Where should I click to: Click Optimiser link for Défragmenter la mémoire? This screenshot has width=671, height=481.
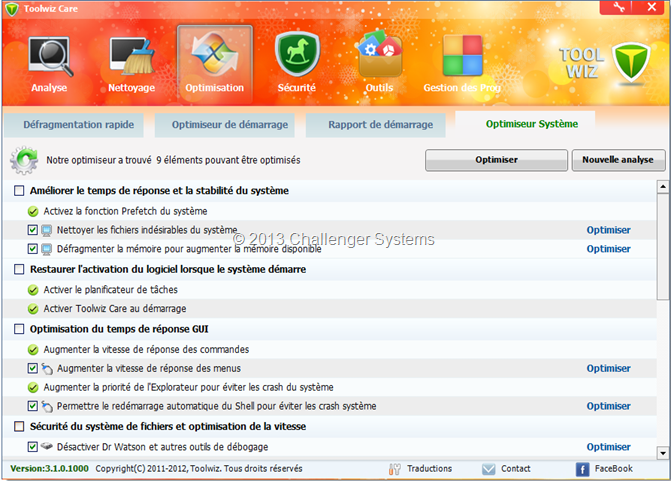click(x=609, y=249)
